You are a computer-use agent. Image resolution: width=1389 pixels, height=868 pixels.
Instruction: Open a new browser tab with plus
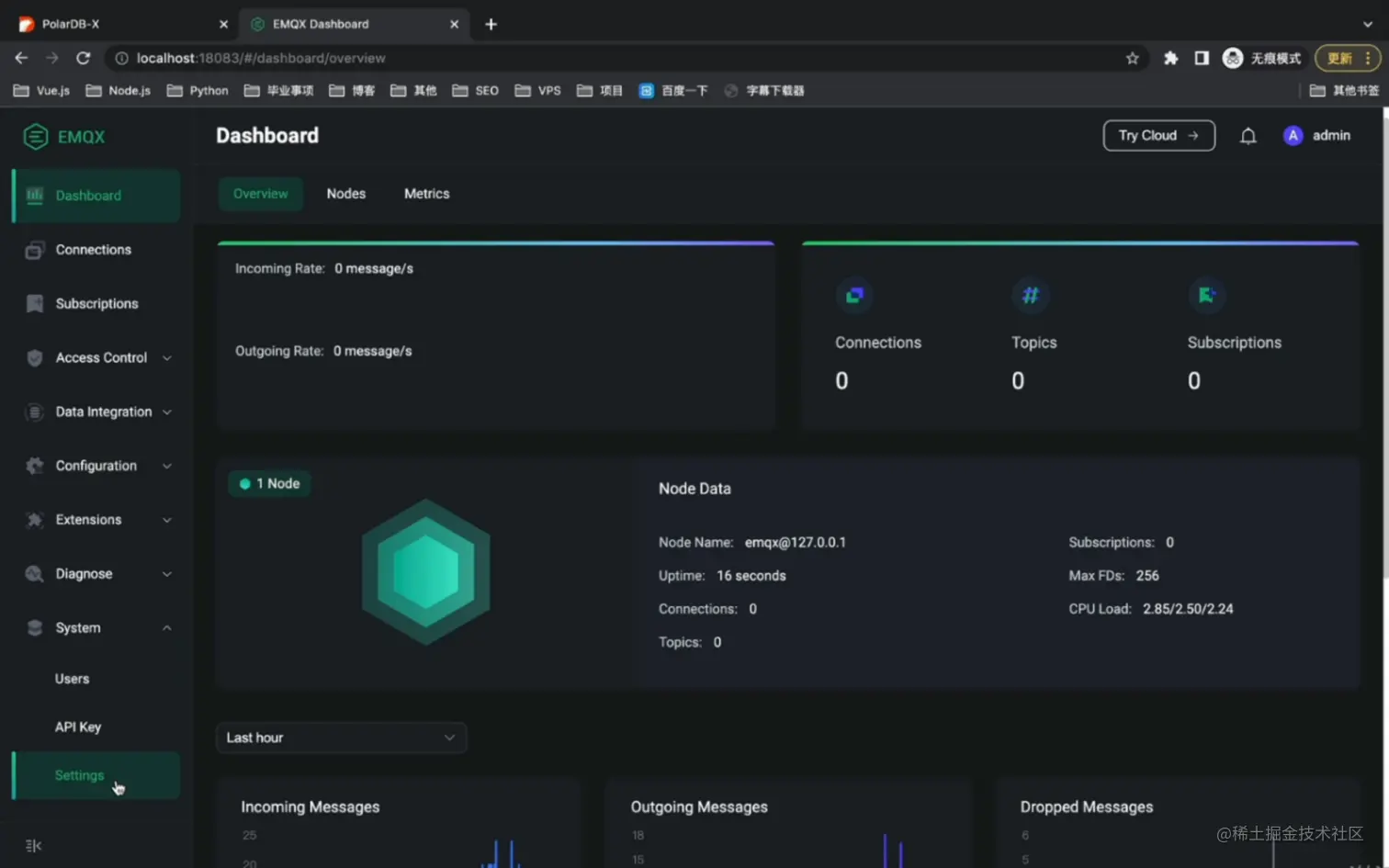pos(491,24)
